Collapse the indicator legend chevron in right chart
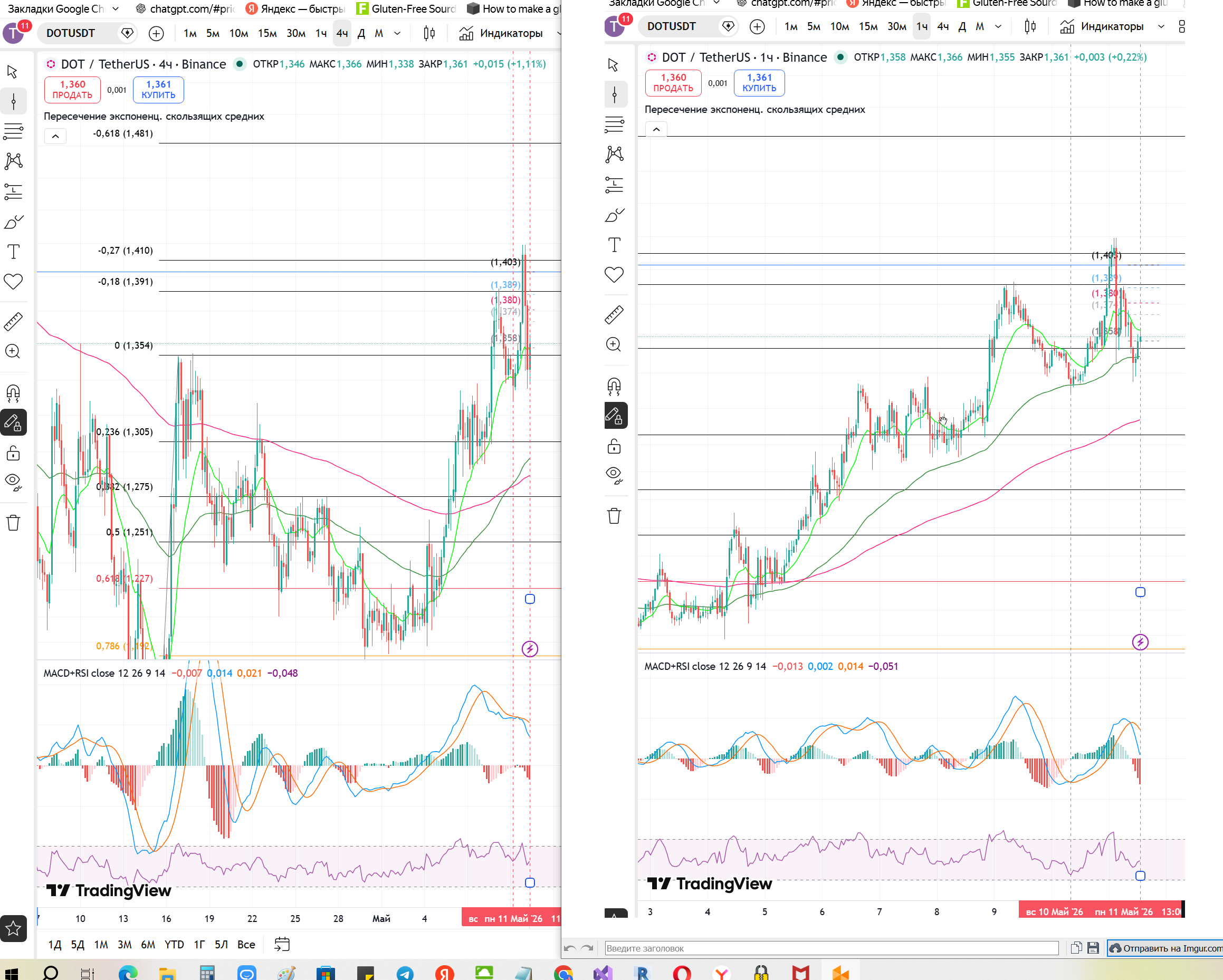Screen dimensions: 1223x980 (x=656, y=129)
